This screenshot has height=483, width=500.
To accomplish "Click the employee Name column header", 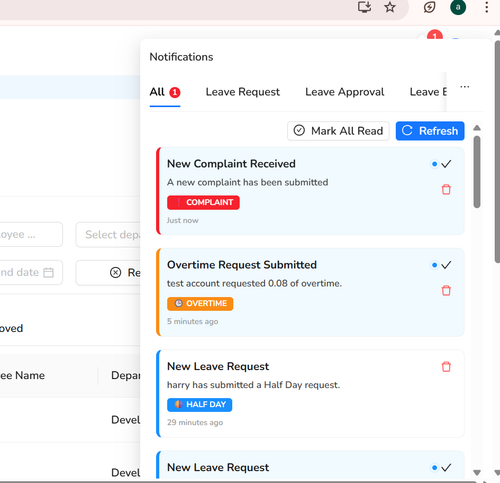I will coord(22,375).
